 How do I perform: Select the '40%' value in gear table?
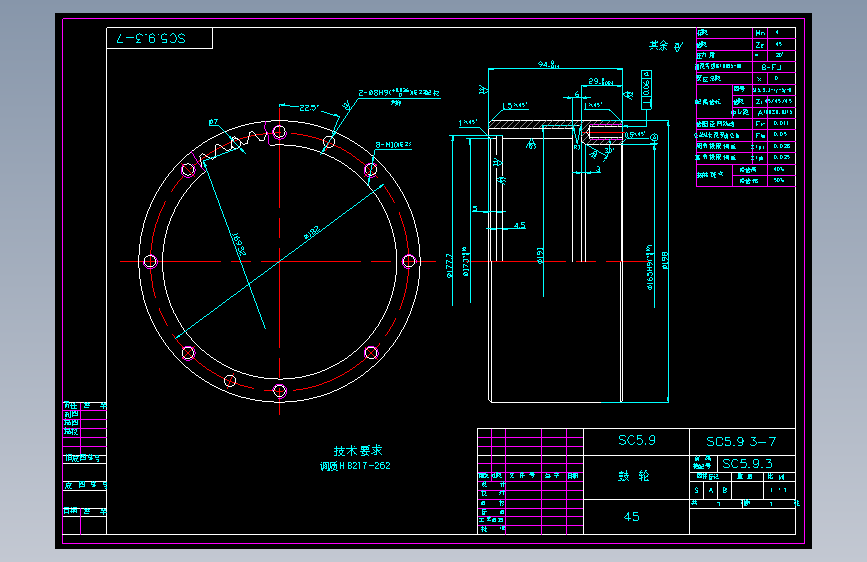click(x=779, y=169)
